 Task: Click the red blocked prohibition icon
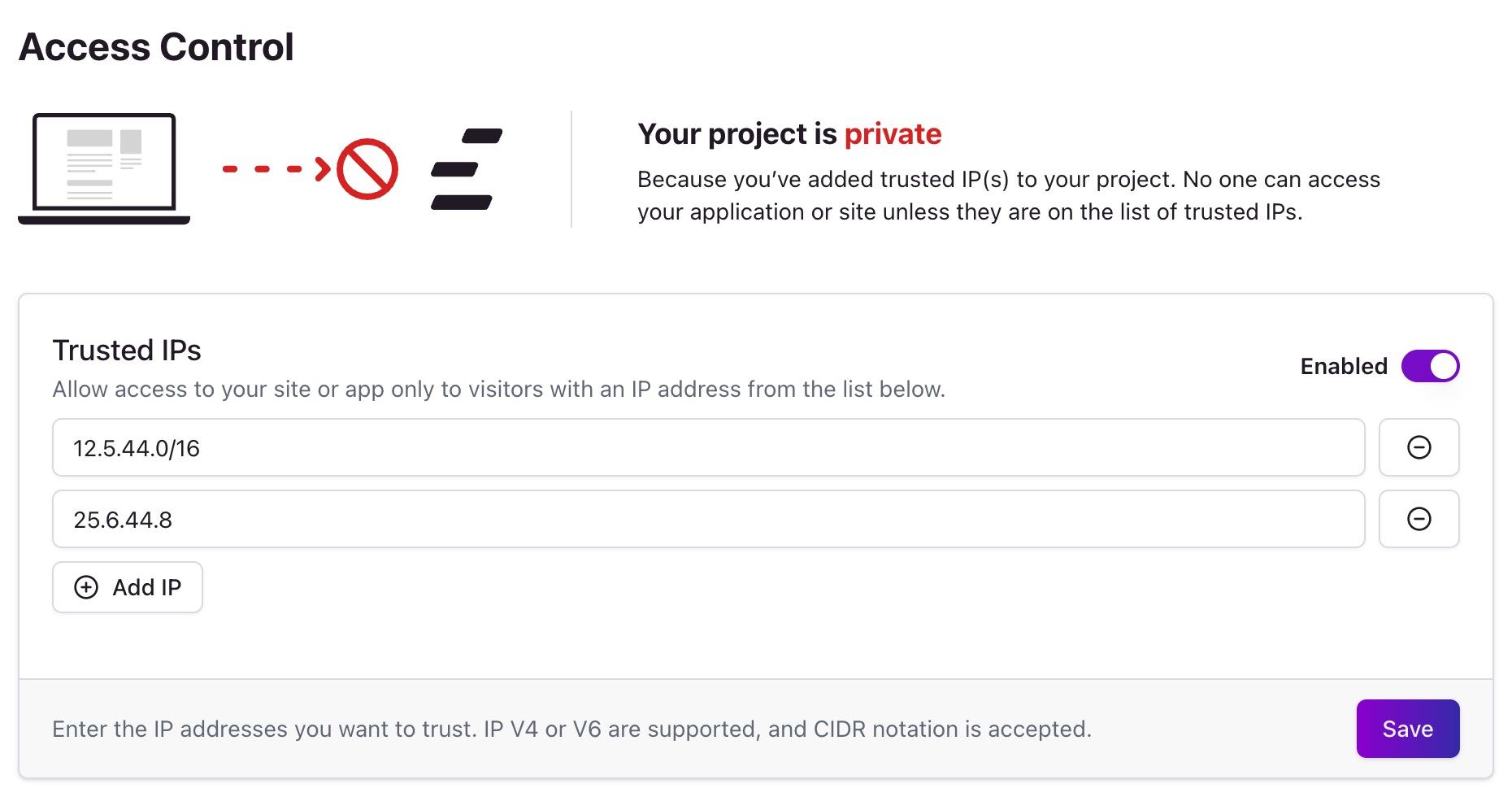367,169
